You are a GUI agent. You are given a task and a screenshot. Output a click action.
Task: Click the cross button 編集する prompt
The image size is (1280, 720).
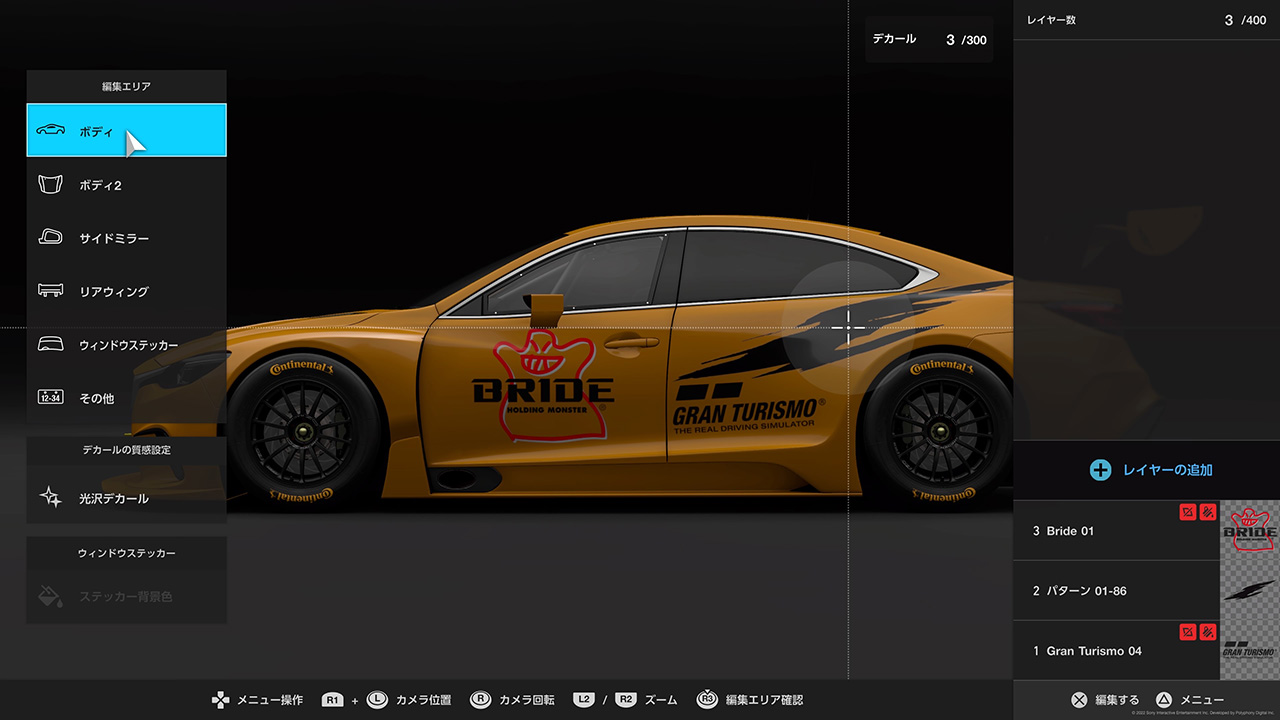pos(1079,700)
